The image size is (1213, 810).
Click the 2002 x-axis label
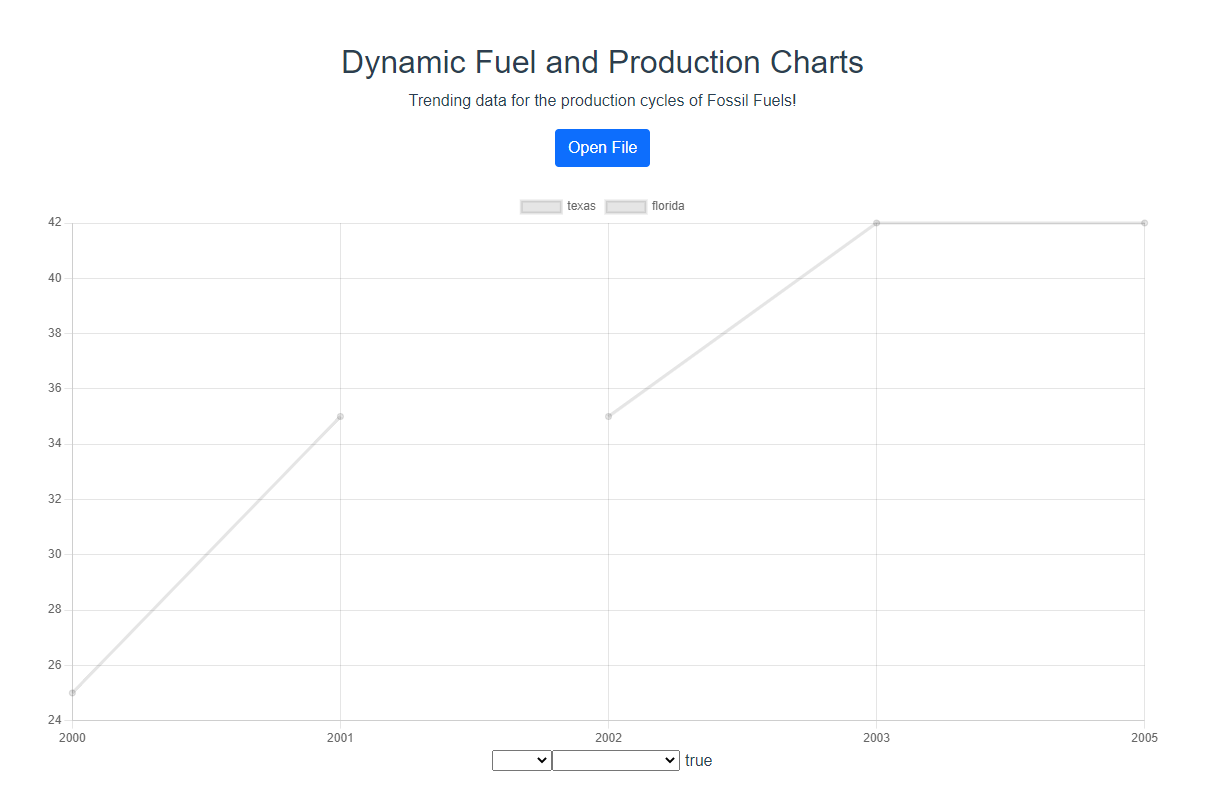608,738
